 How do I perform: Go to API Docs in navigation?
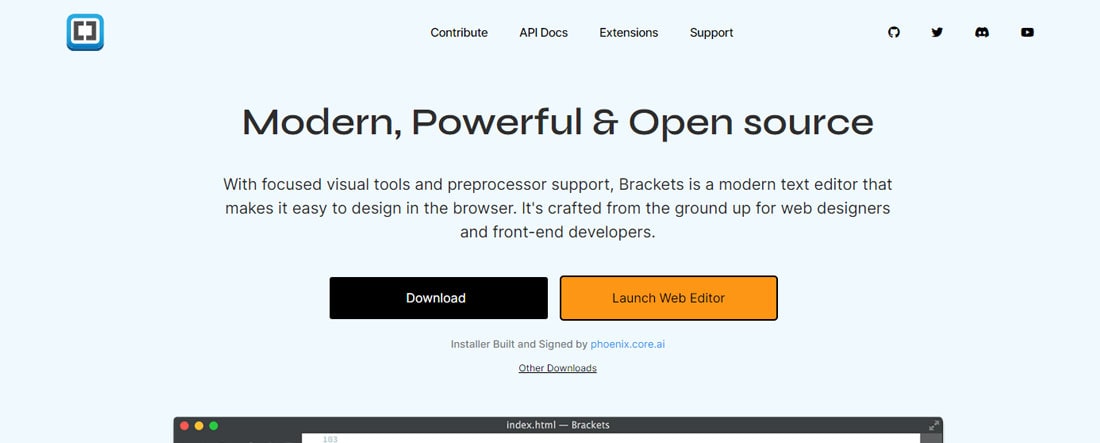coord(543,33)
